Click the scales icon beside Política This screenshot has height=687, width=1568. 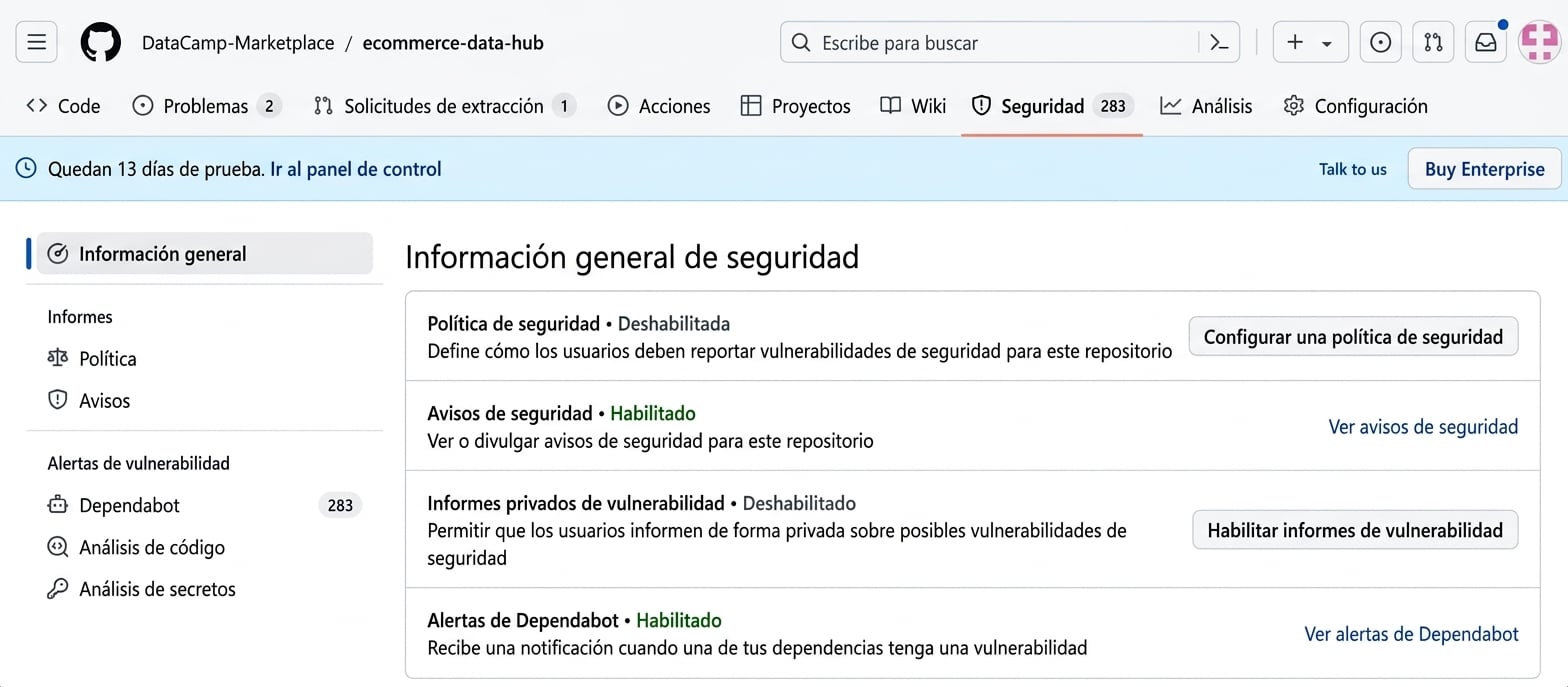58,358
